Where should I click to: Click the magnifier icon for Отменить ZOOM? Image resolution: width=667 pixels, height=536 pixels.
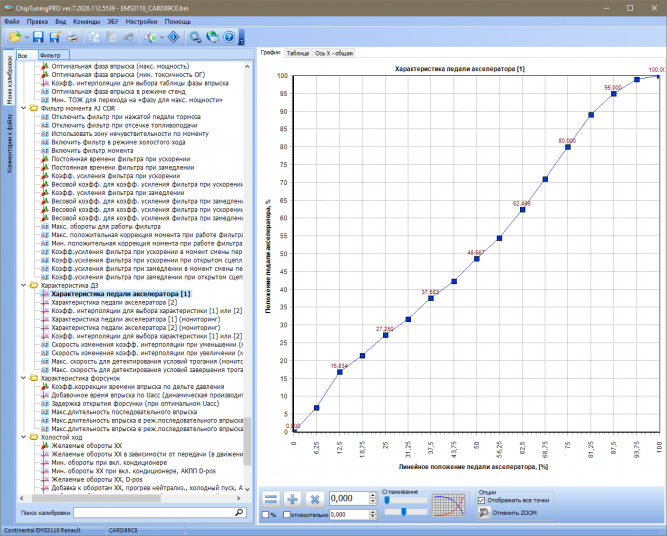pos(484,512)
